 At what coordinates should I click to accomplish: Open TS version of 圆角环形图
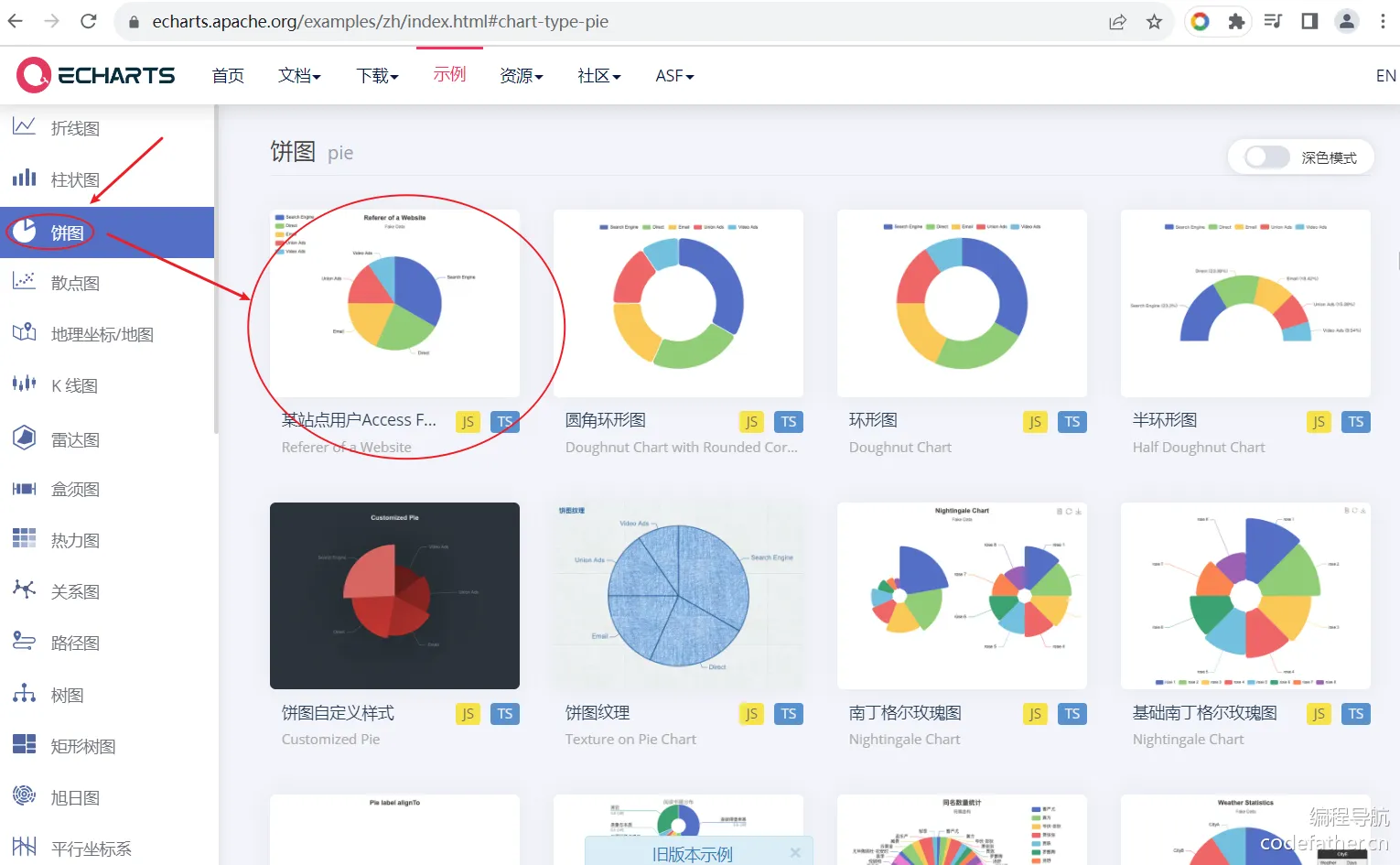tap(789, 421)
